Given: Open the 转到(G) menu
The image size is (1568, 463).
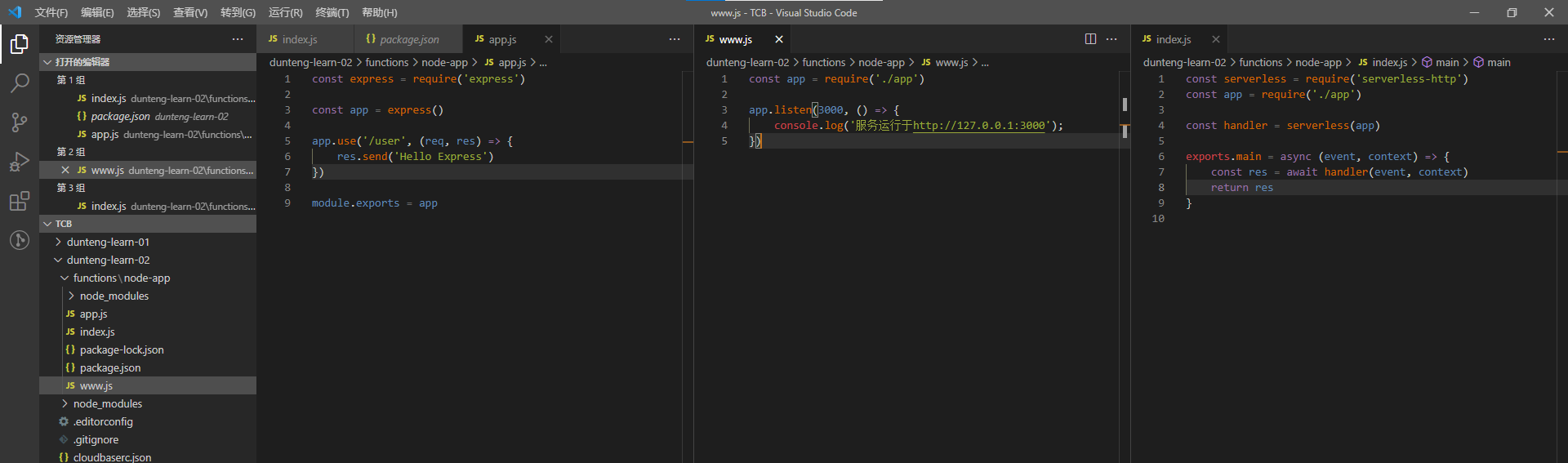Looking at the screenshot, I should click(x=238, y=12).
